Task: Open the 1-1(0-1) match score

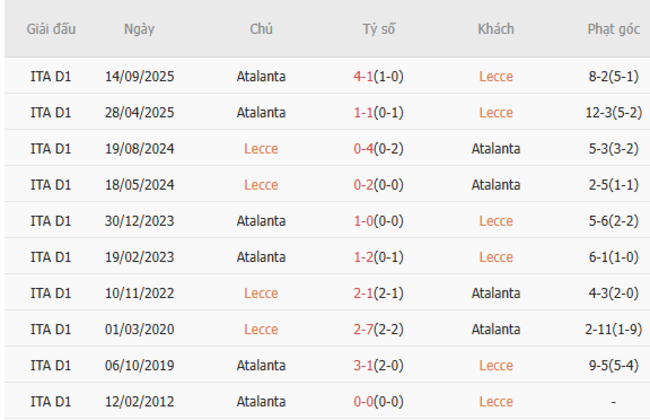Action: click(378, 112)
